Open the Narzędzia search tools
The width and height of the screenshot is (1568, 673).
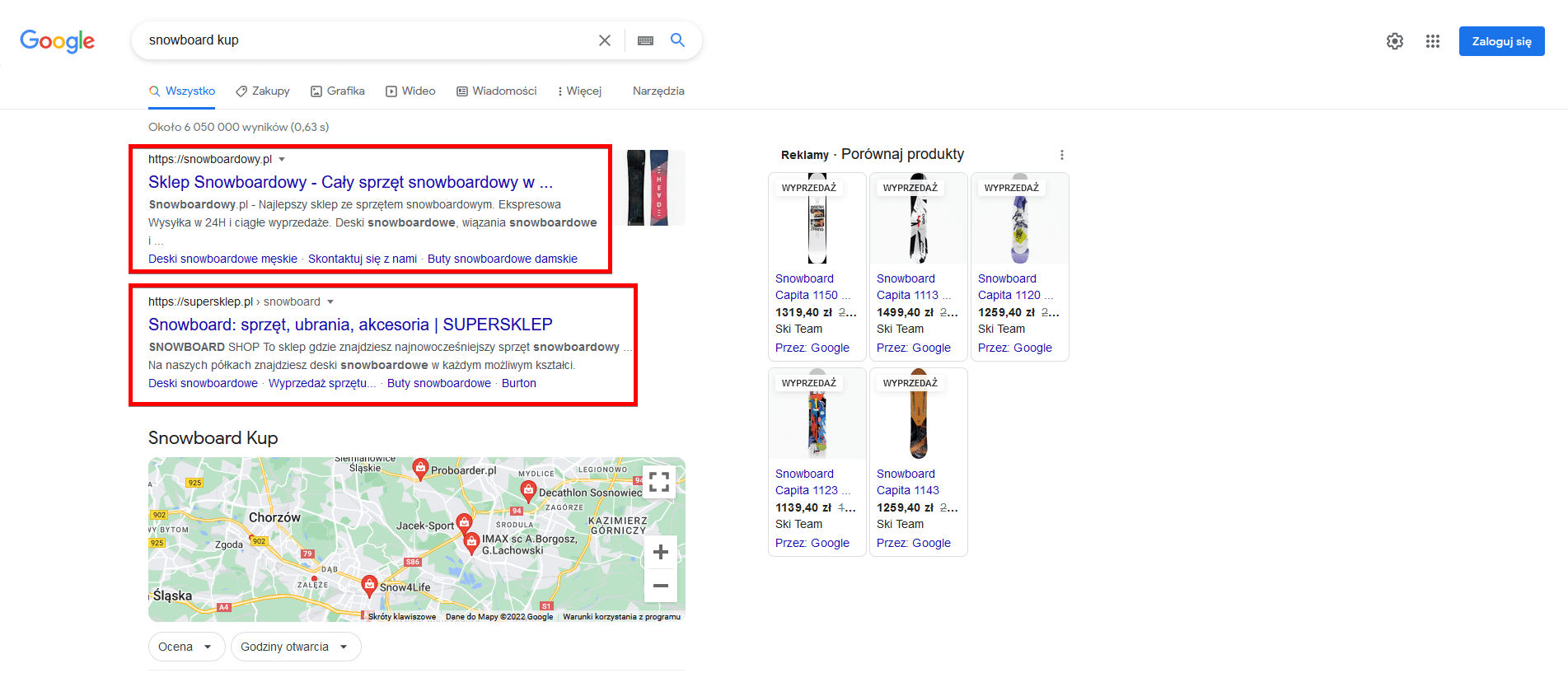(658, 91)
